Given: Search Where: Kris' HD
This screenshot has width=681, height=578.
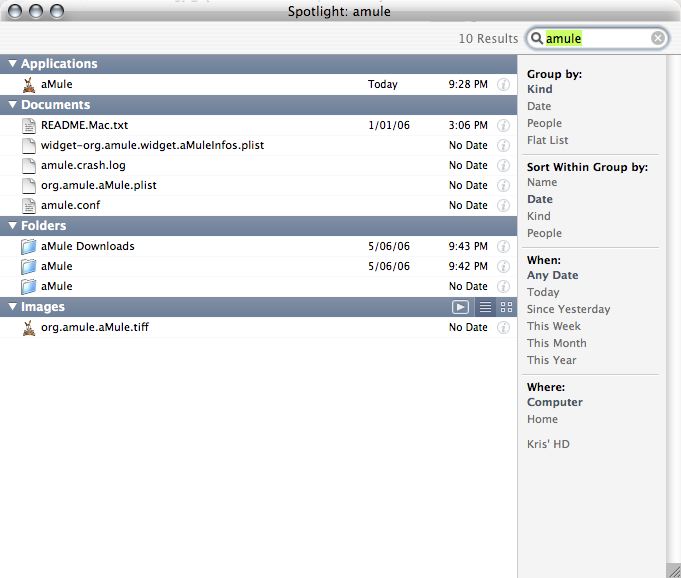Looking at the screenshot, I should point(548,444).
